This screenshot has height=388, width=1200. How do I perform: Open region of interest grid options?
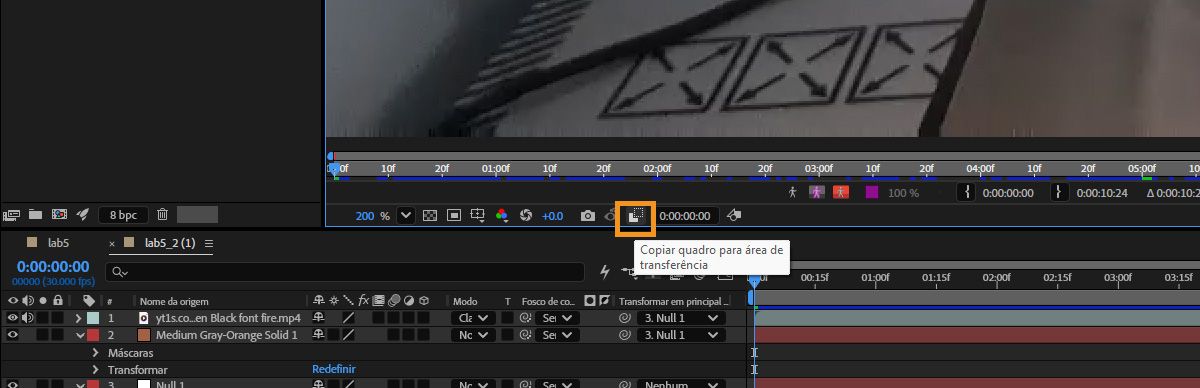(x=478, y=215)
